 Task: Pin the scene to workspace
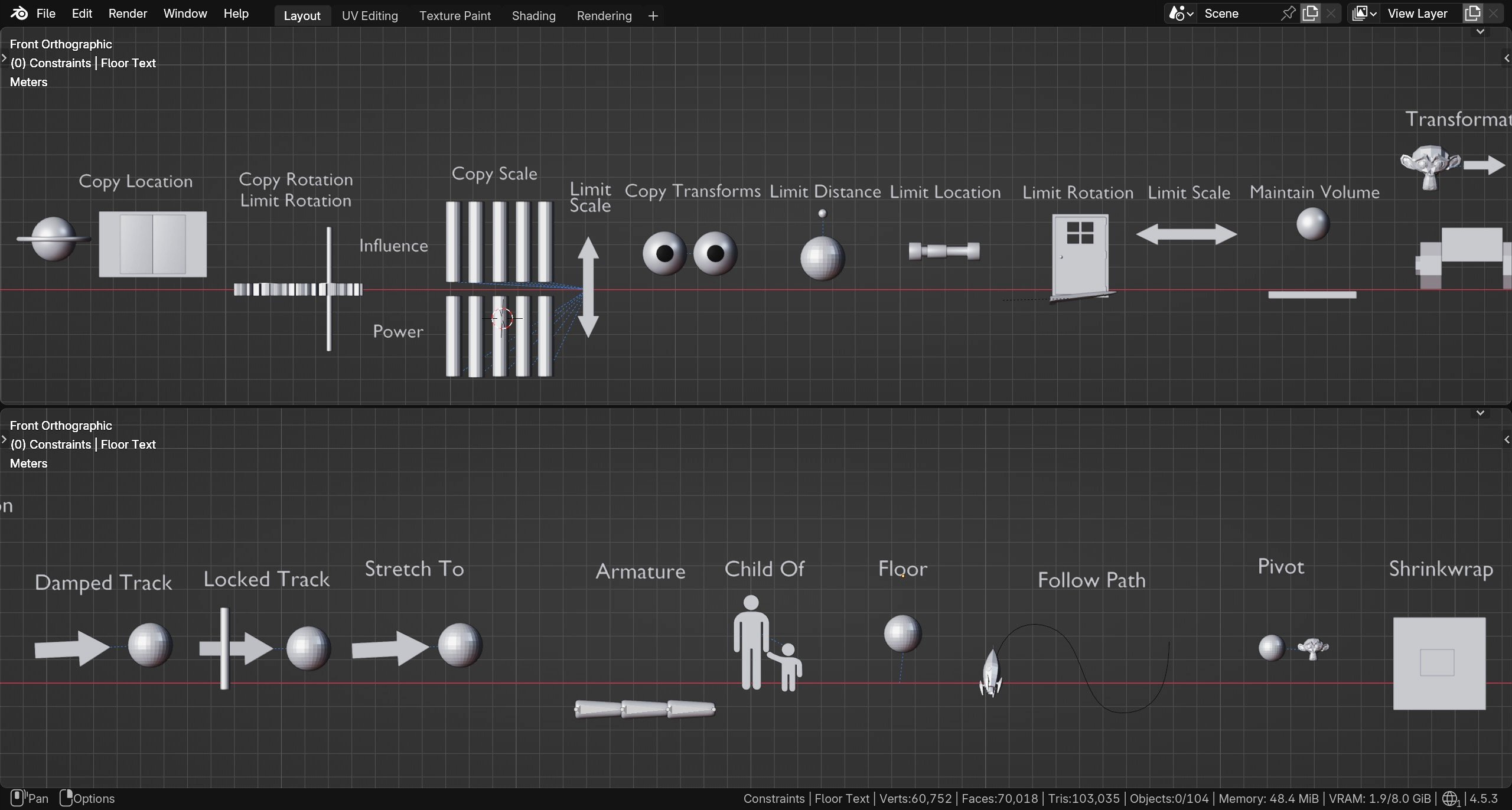(x=1288, y=14)
